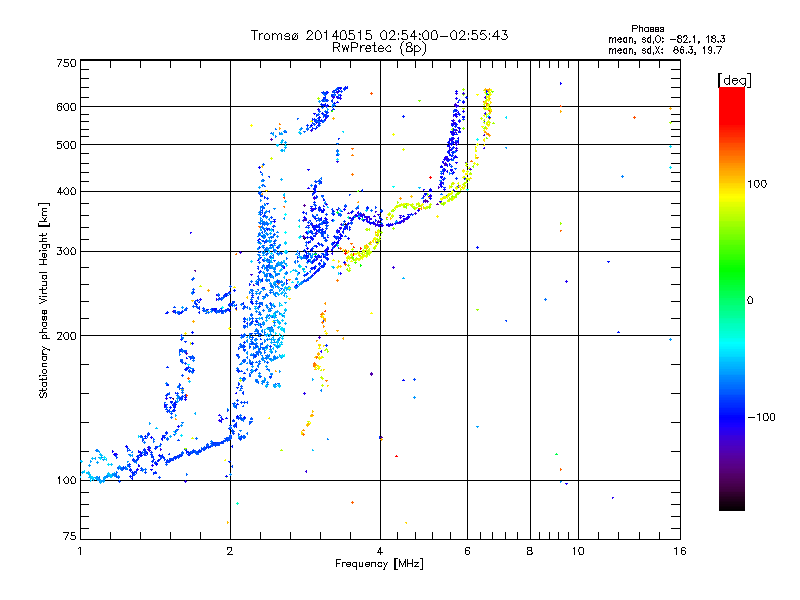Click the colorbar tick label "100"
Image resolution: width=800 pixels, height=600 pixels.
click(757, 184)
